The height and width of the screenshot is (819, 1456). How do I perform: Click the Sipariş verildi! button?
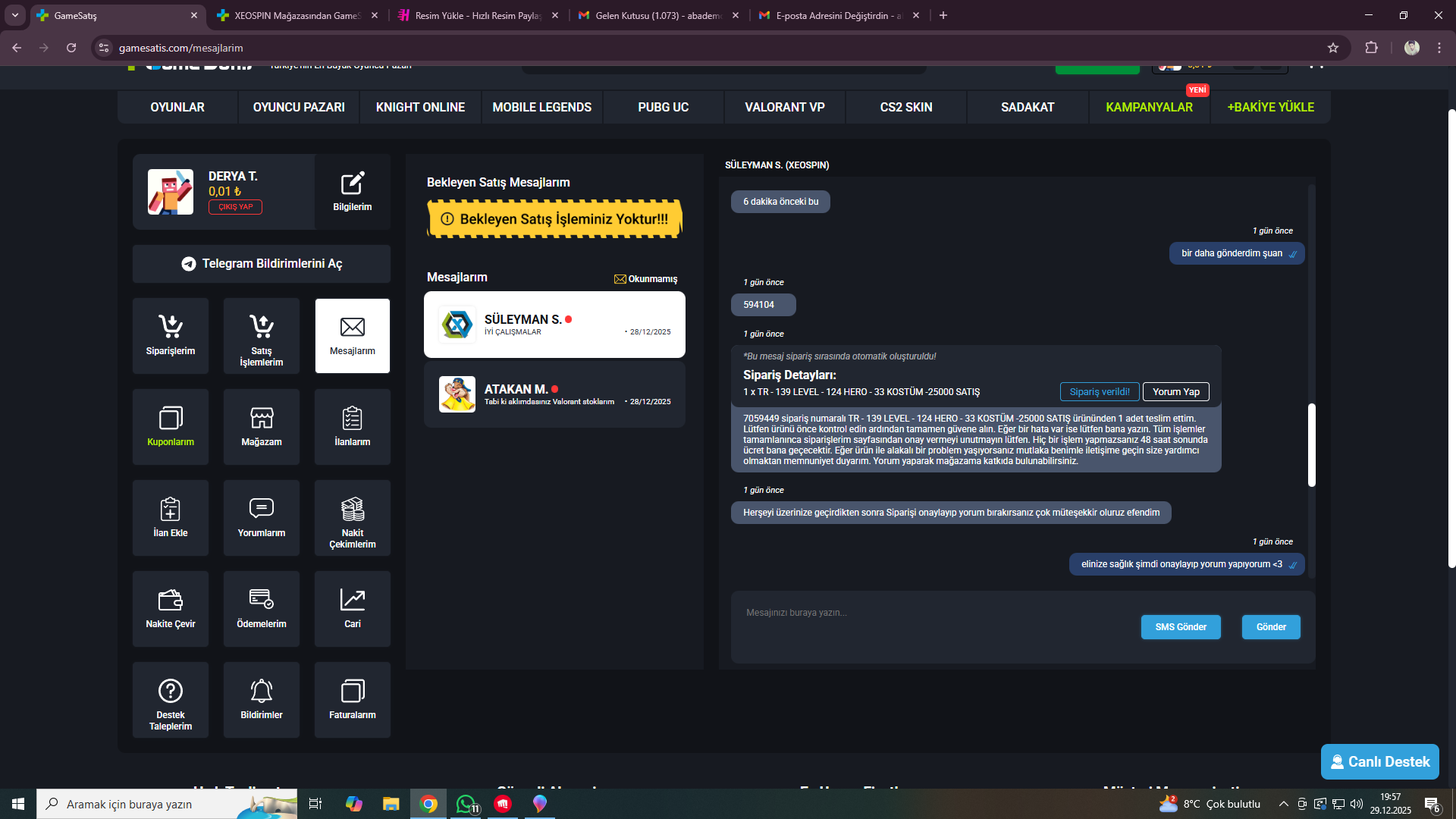click(x=1100, y=392)
